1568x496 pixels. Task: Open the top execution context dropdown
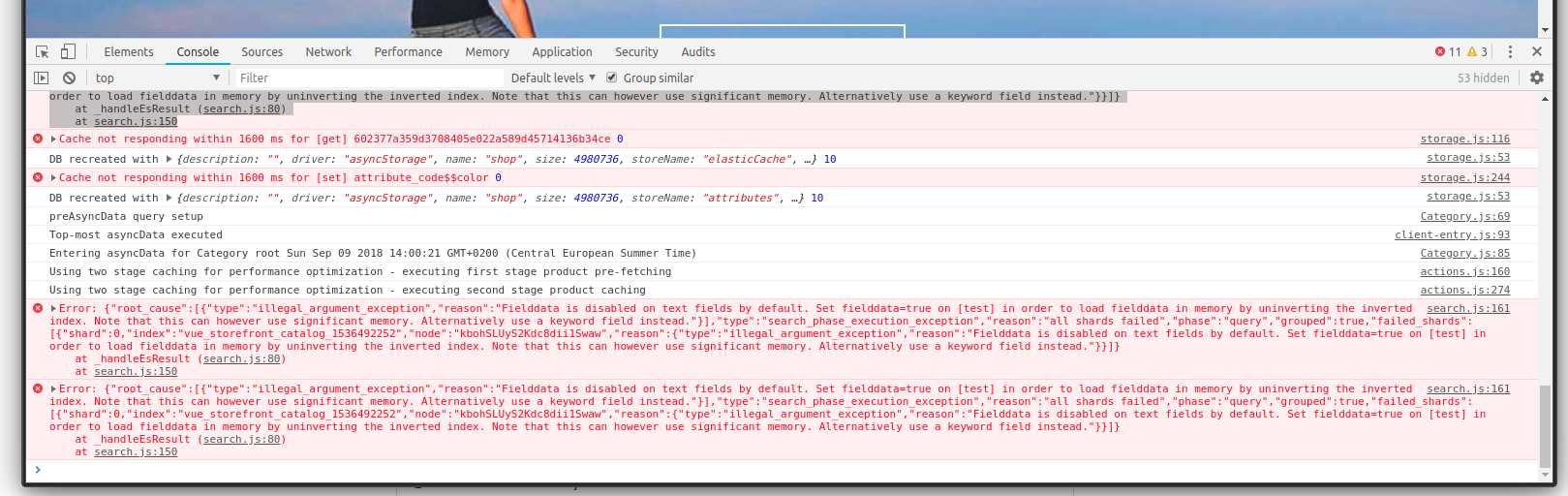point(158,77)
